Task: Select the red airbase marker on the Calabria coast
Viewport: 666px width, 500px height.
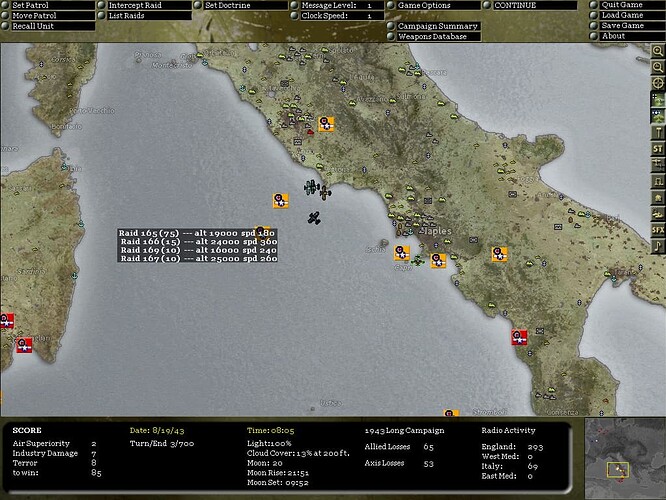Action: (x=519, y=337)
